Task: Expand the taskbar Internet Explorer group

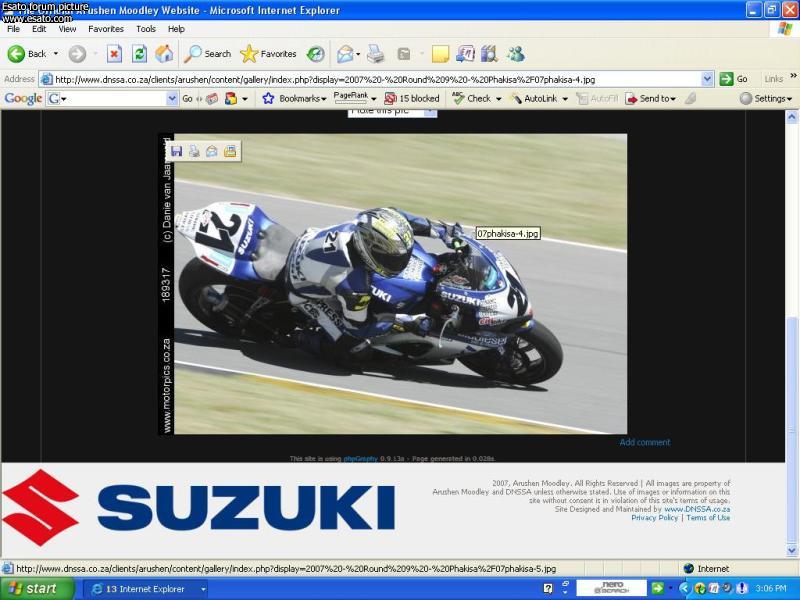Action: pos(203,589)
